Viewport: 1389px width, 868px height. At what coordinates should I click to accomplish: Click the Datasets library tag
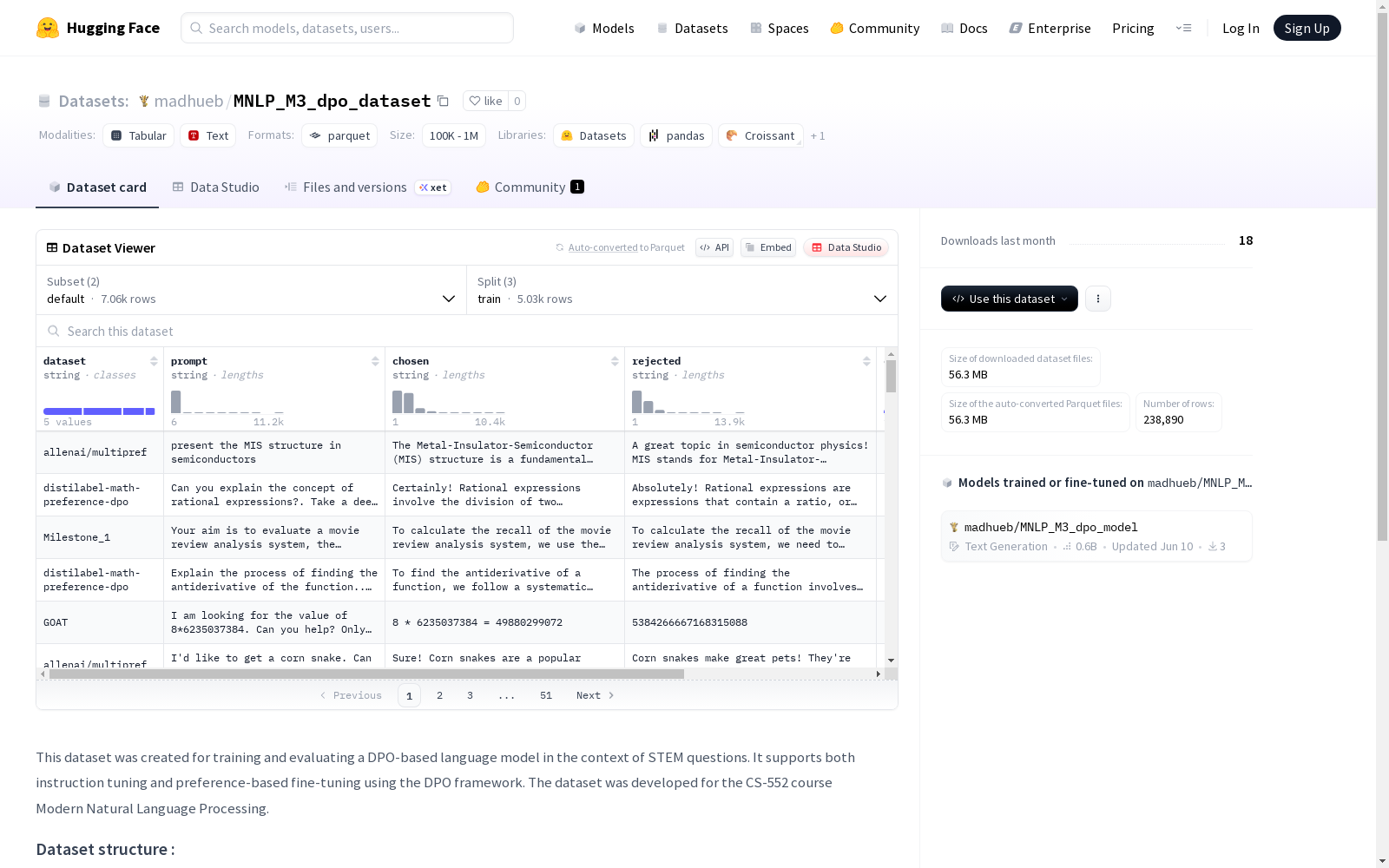594,135
